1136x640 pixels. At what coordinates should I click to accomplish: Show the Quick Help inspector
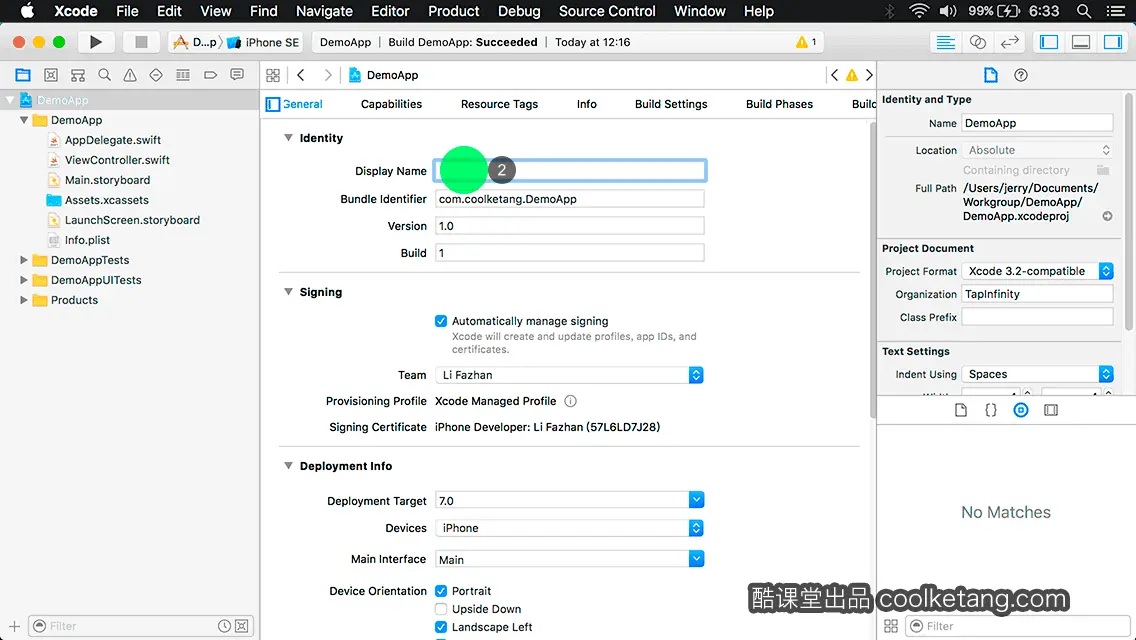tap(1021, 75)
